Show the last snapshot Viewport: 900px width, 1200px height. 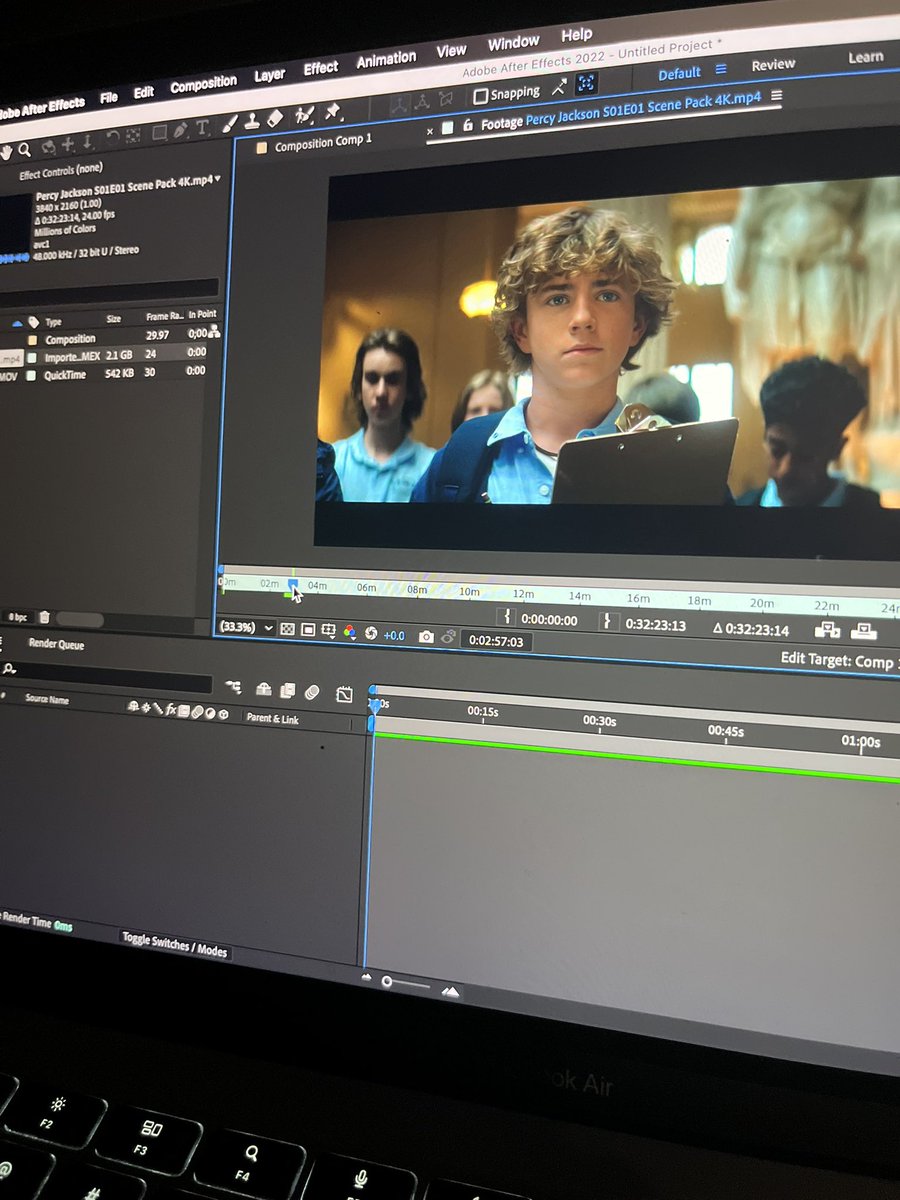pyautogui.click(x=448, y=636)
